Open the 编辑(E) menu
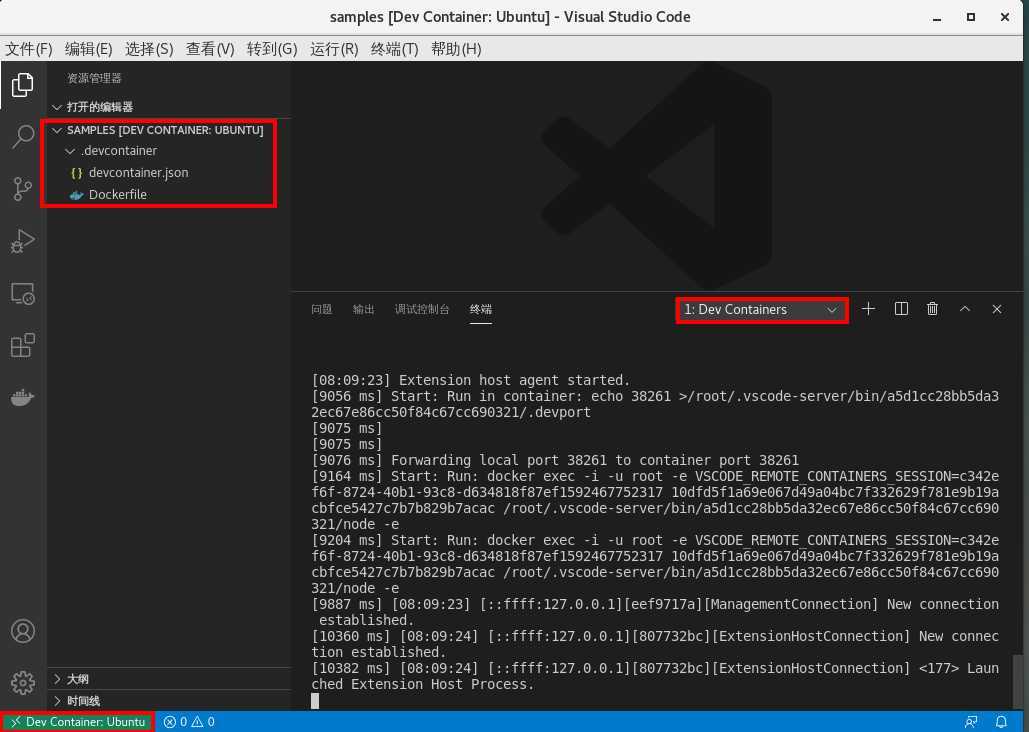 pyautogui.click(x=89, y=49)
